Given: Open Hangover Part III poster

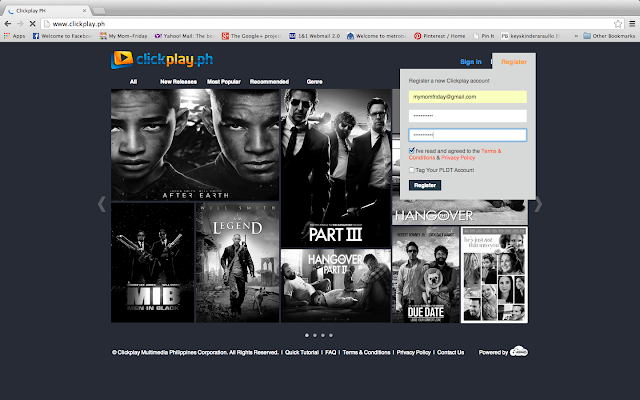Looking at the screenshot, I should (x=336, y=168).
